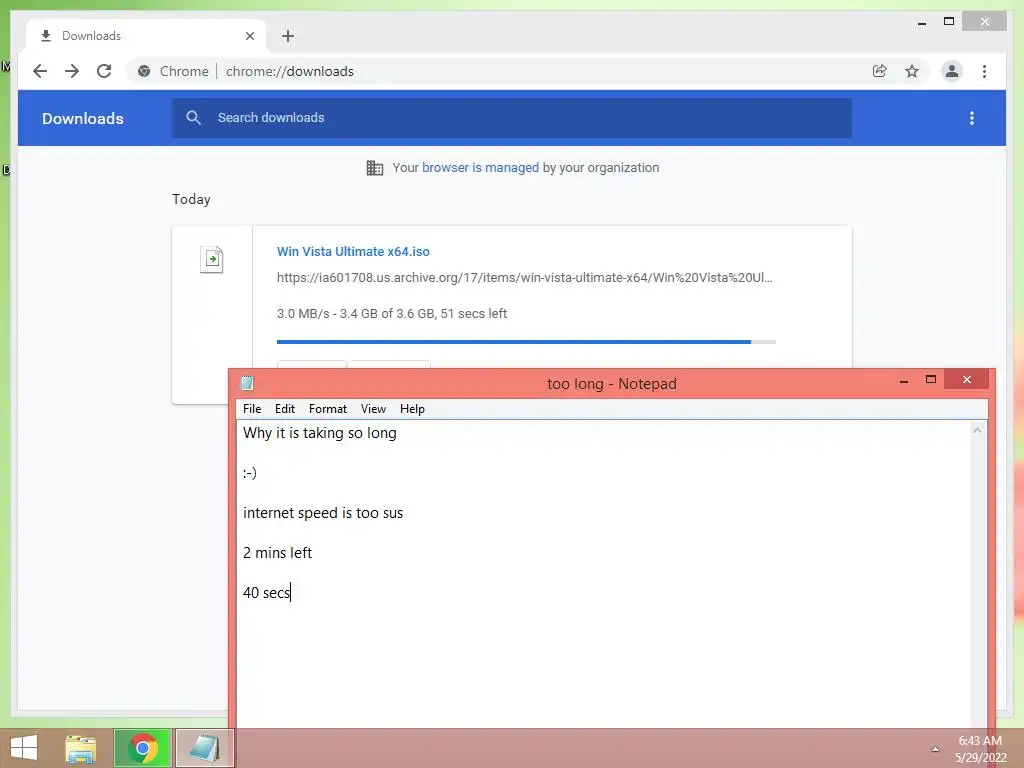Click the archive.org download source URL

pyautogui.click(x=524, y=278)
